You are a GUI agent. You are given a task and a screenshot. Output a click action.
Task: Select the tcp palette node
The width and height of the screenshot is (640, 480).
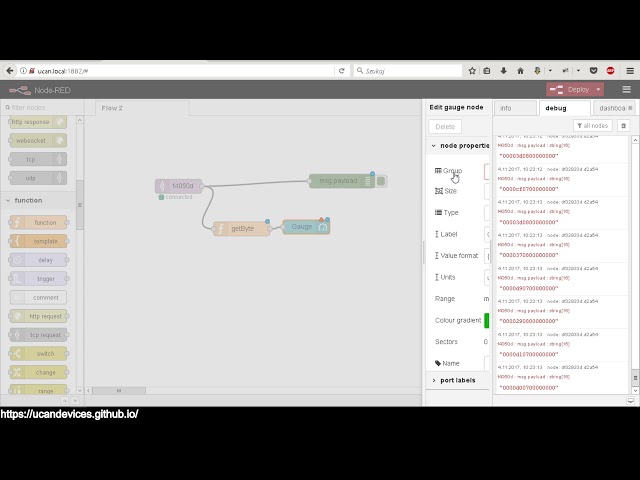38,159
